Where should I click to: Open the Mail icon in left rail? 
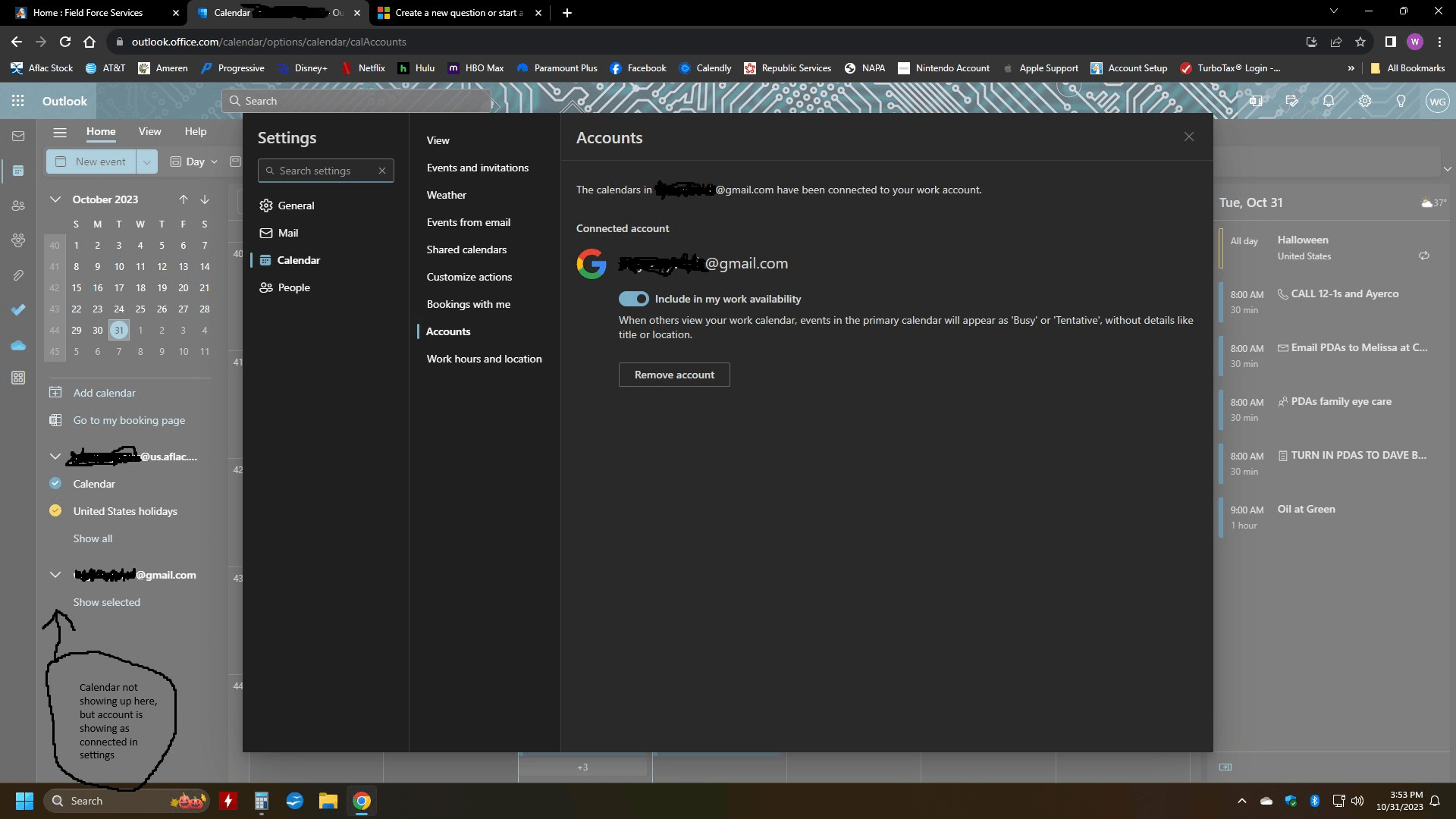point(18,136)
